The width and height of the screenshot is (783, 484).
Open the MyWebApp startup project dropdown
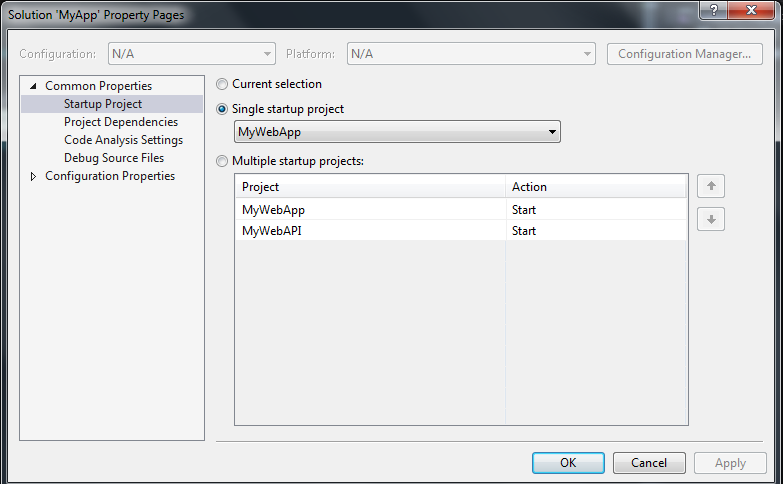click(397, 132)
